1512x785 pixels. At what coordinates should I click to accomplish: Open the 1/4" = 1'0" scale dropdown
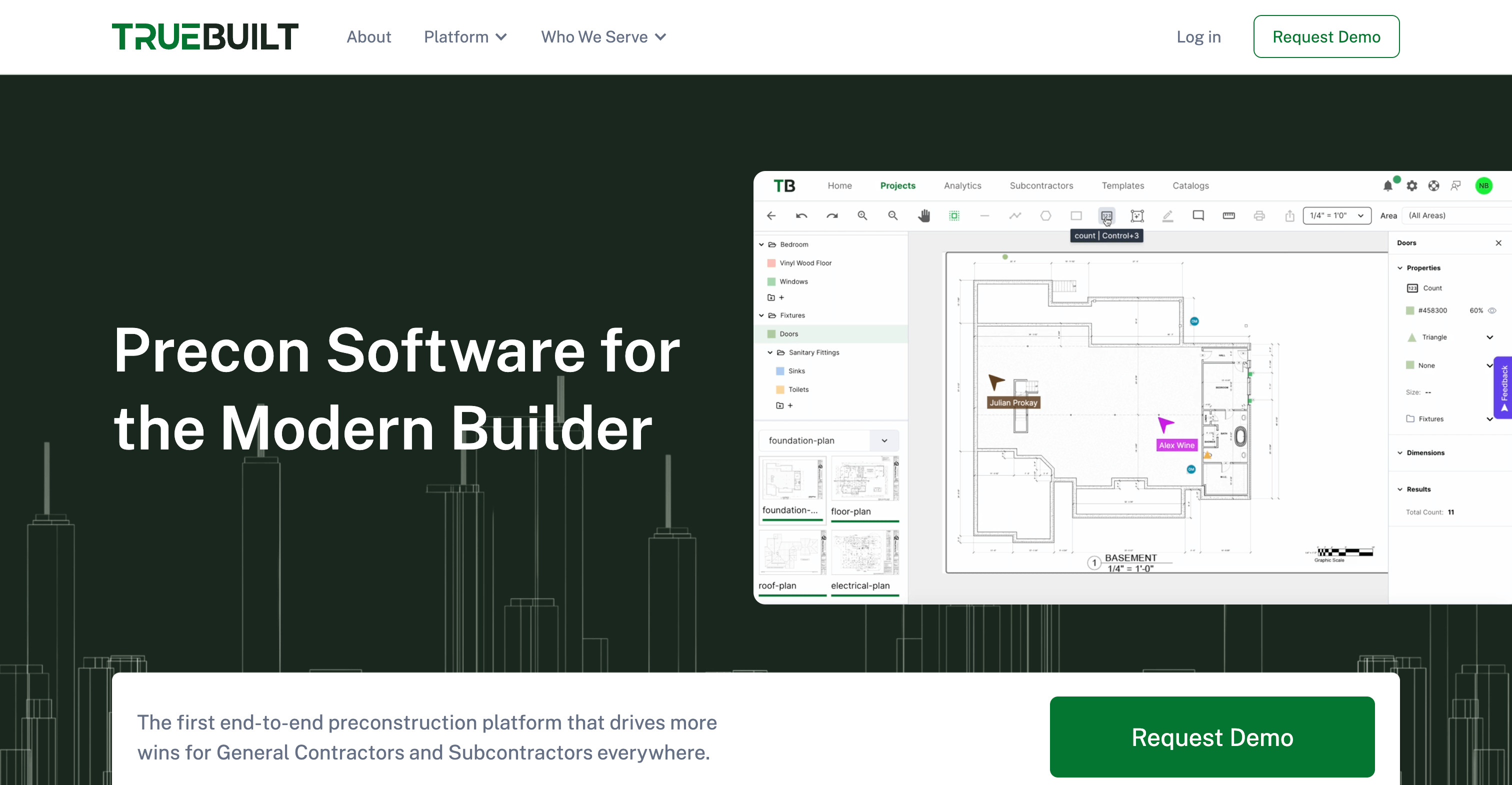pos(1337,215)
